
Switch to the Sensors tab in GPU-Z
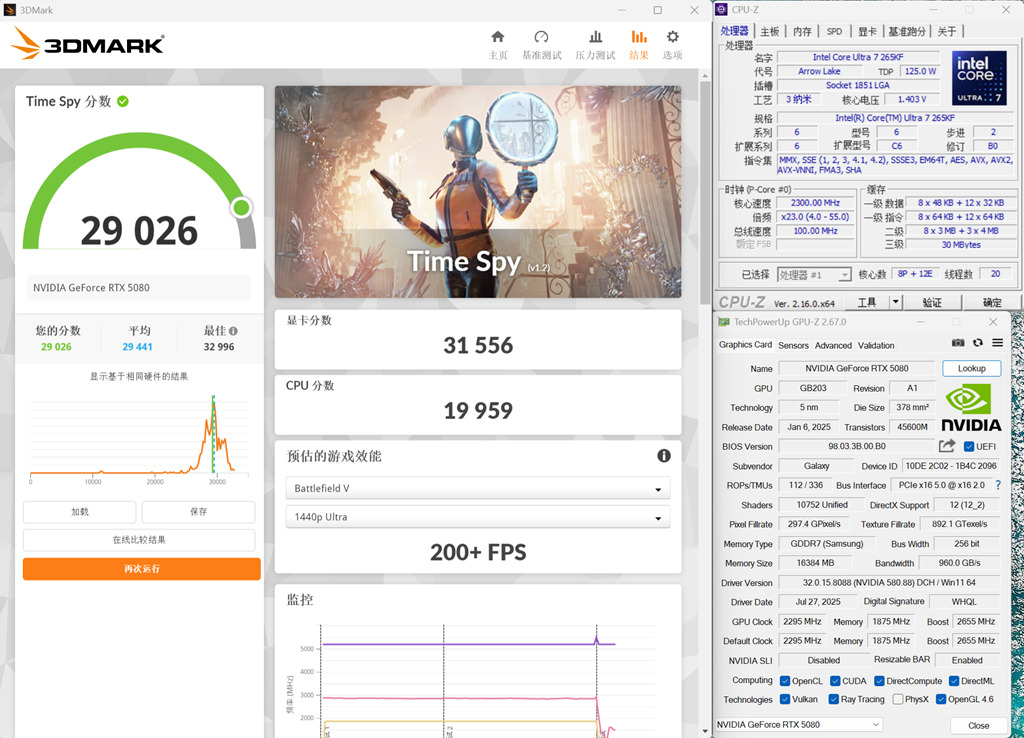[793, 345]
